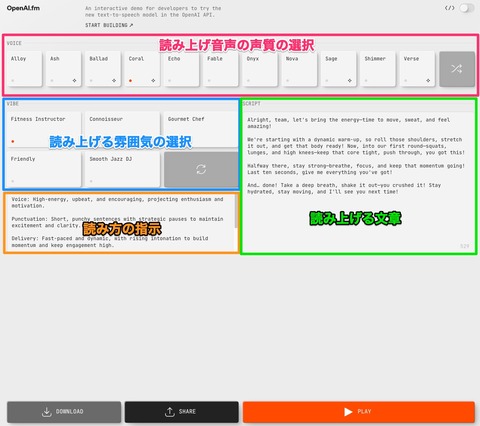Shuffle voices with the random button
This screenshot has height=426, width=480.
point(457,69)
